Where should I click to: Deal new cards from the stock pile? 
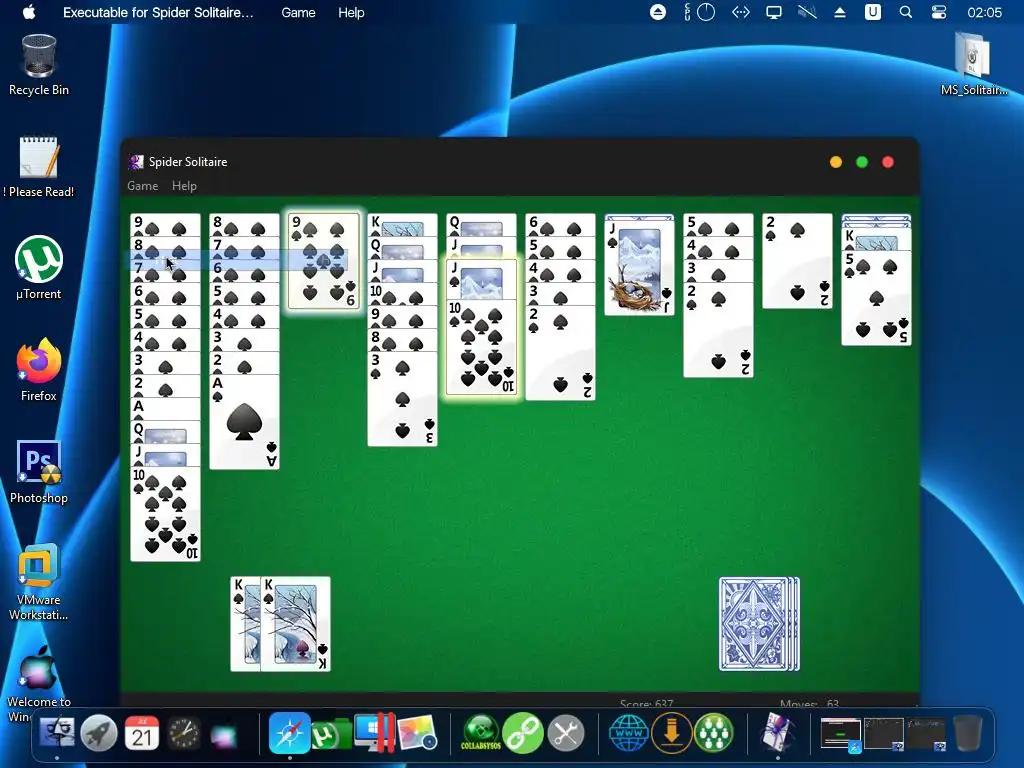click(x=759, y=624)
